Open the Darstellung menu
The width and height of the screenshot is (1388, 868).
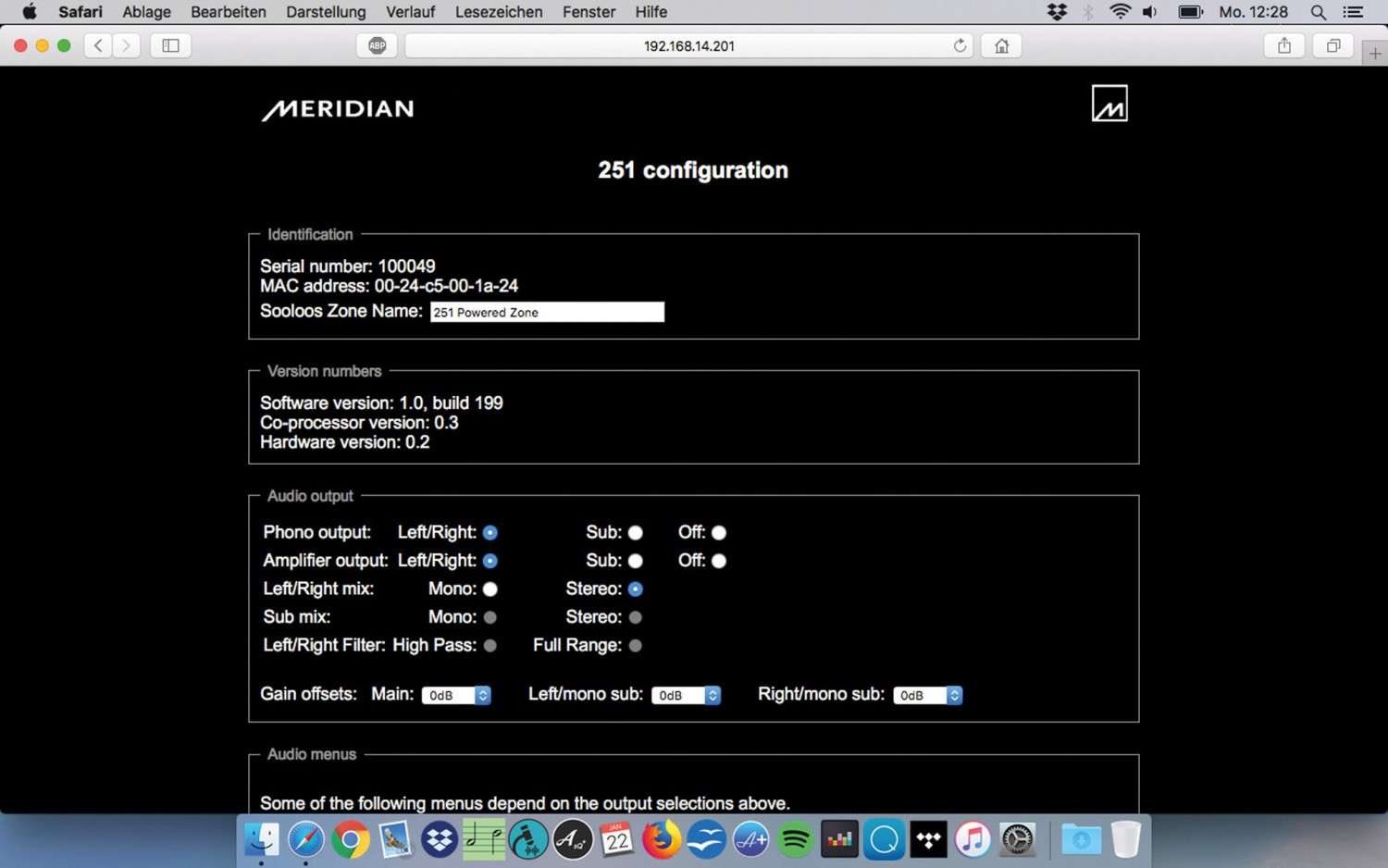pyautogui.click(x=326, y=12)
